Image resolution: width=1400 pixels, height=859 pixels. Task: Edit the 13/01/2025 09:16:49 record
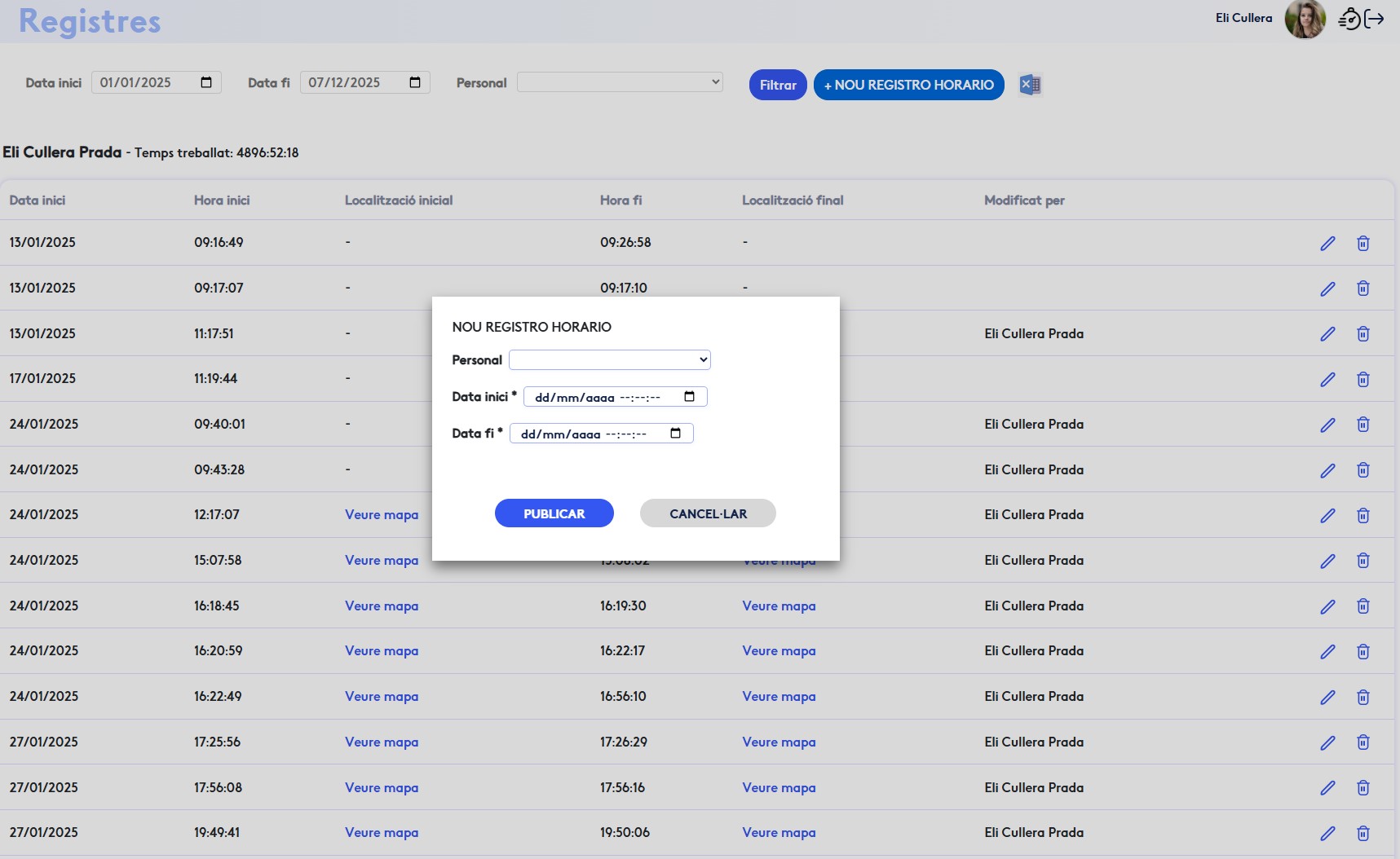1327,244
